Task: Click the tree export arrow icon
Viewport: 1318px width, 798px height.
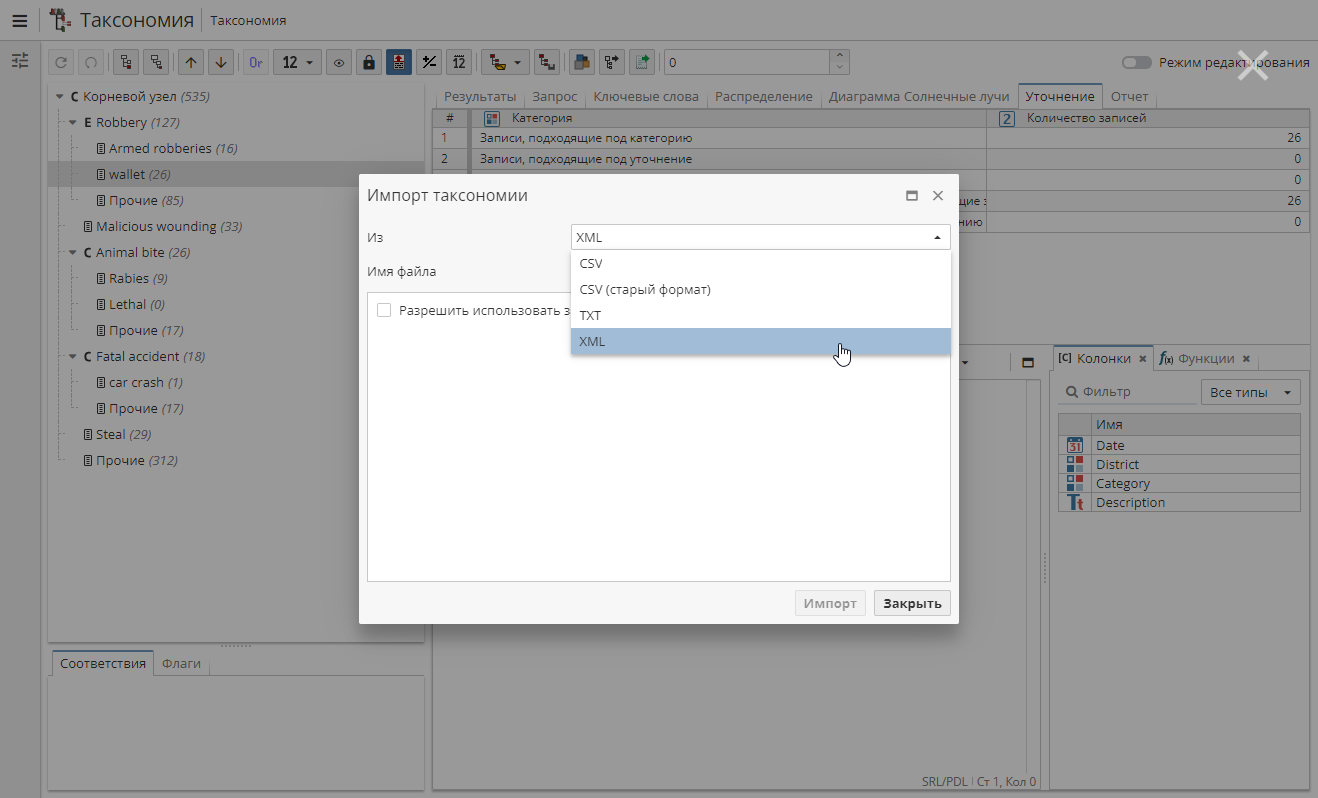Action: (611, 62)
